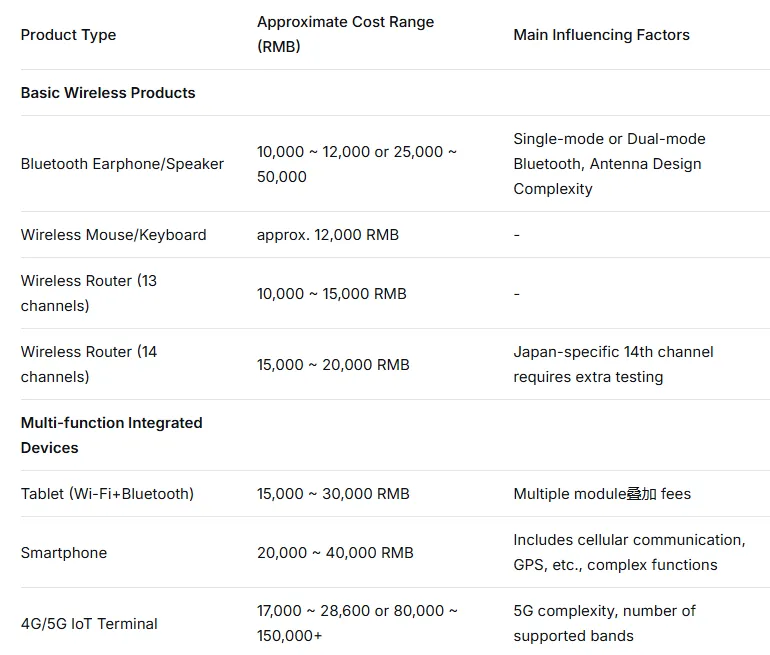Click the Smartphone row label
This screenshot has width=770, height=655.
coord(64,553)
